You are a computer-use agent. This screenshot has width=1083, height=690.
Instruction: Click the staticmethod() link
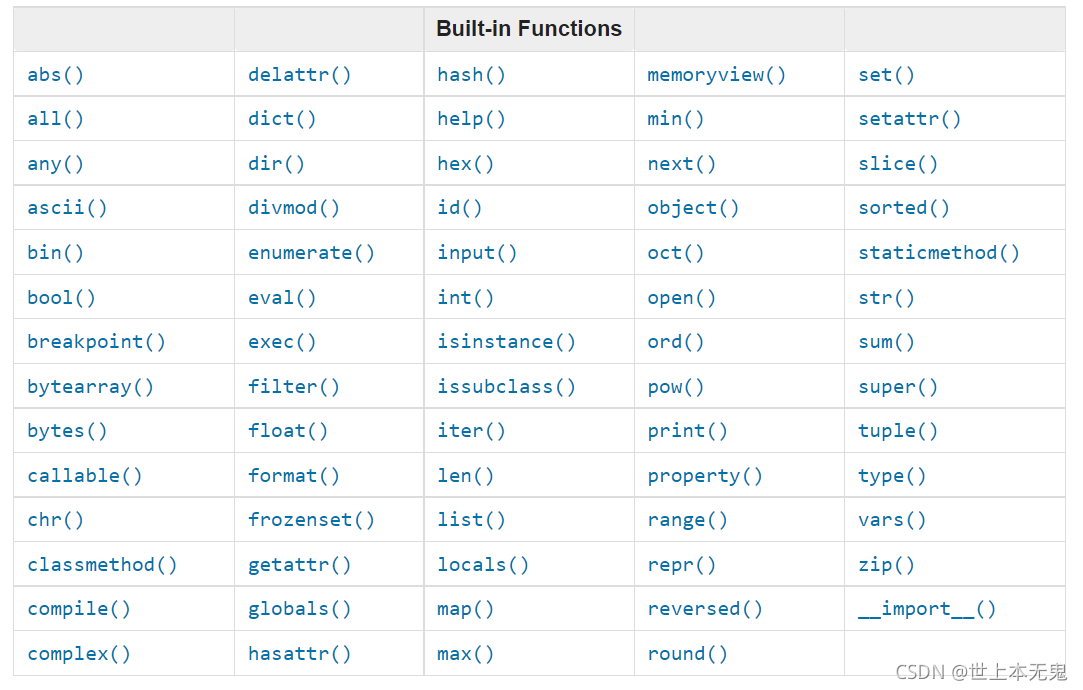point(939,253)
